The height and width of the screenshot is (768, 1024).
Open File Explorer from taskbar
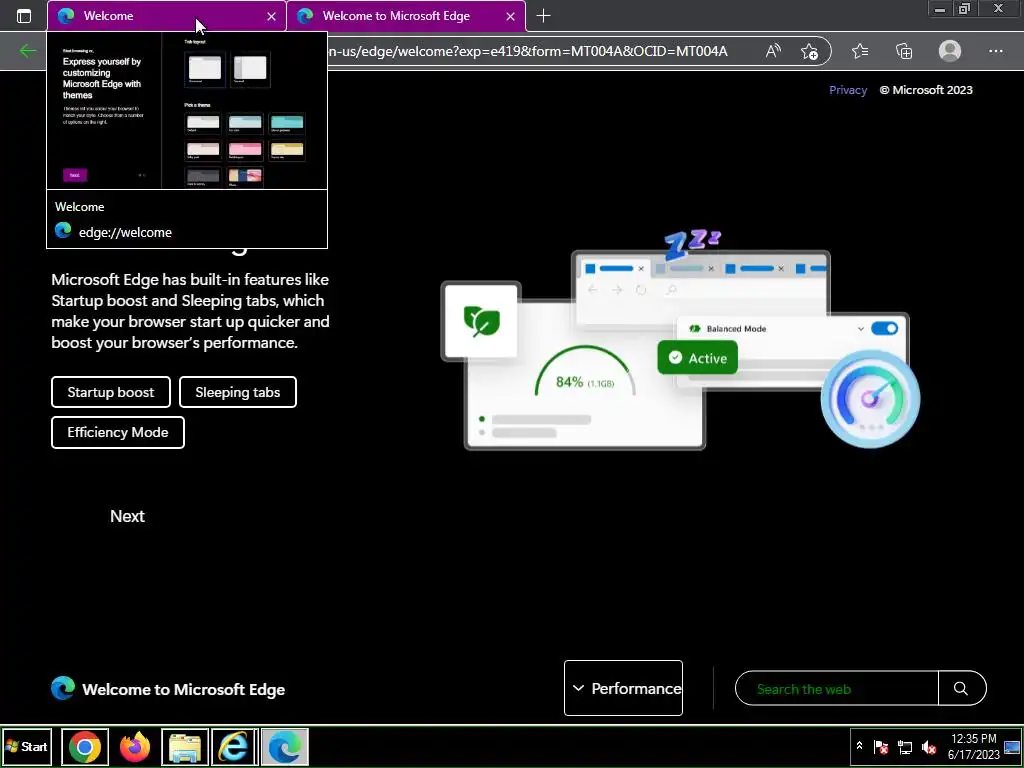185,746
